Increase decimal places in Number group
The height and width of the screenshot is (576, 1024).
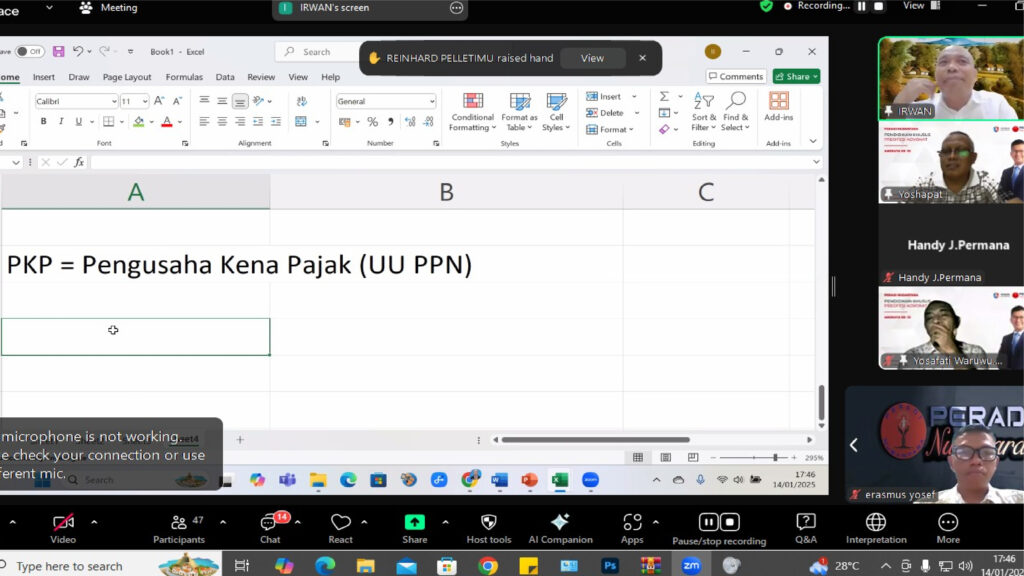pyautogui.click(x=410, y=121)
